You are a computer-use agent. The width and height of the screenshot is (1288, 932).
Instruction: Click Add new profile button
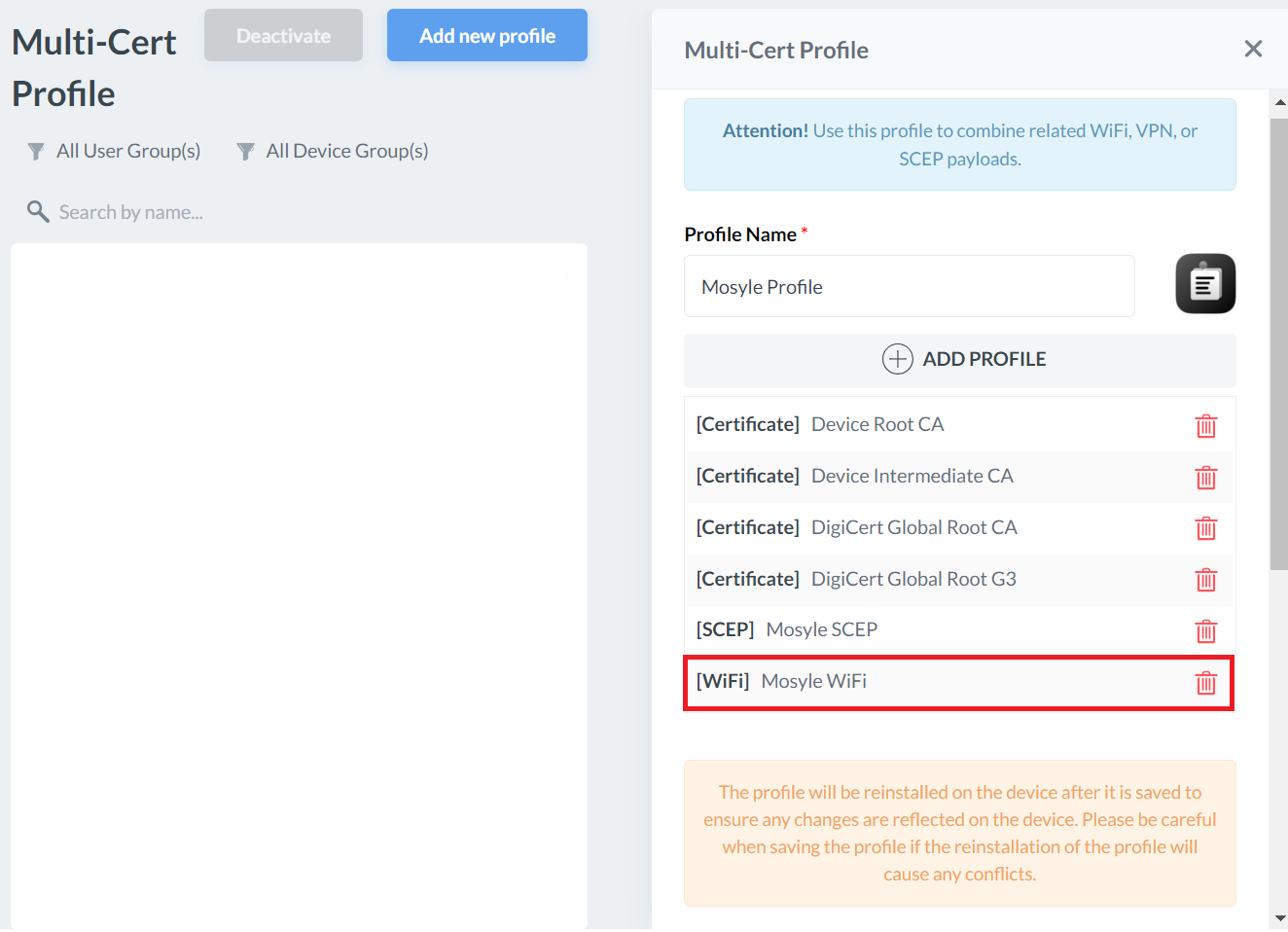click(486, 36)
